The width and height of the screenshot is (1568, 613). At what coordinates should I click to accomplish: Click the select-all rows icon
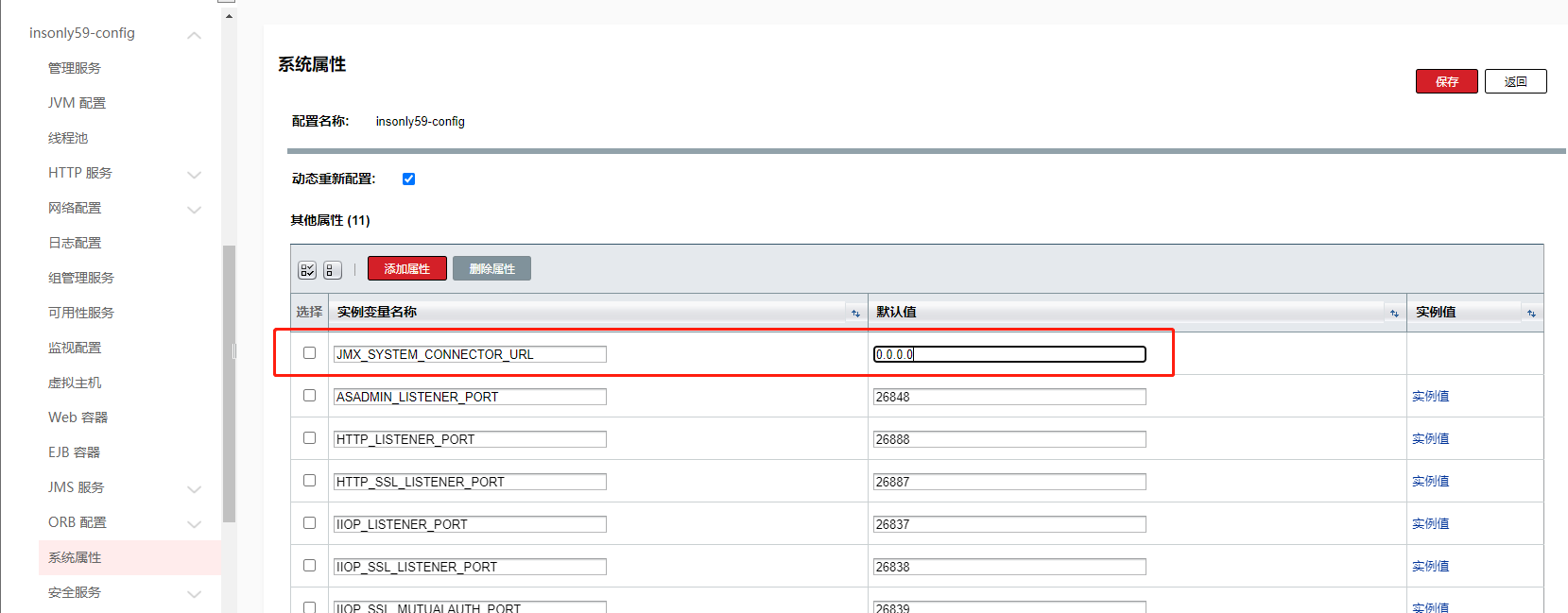tap(307, 270)
